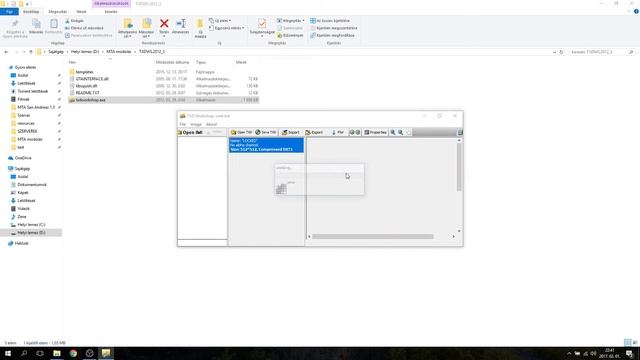Select Helyi lemez (C:) in navigation pane
The height and width of the screenshot is (360, 640).
tap(31, 225)
